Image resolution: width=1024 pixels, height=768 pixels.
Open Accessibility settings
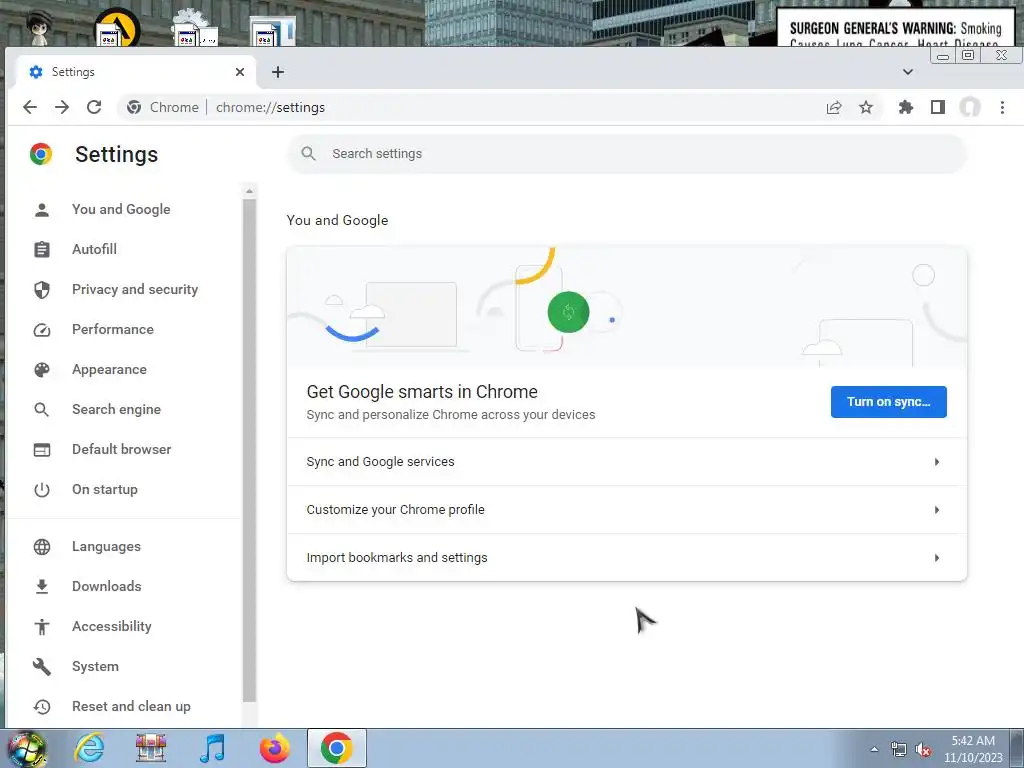112,626
